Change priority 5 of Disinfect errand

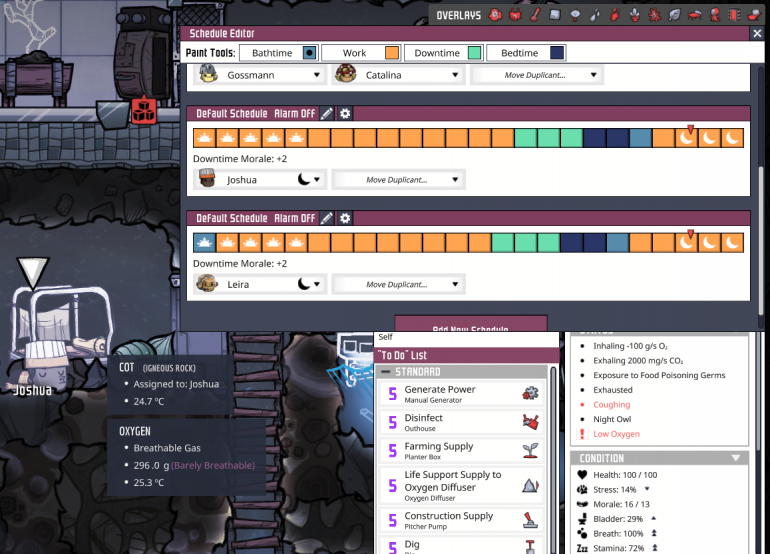pos(392,422)
